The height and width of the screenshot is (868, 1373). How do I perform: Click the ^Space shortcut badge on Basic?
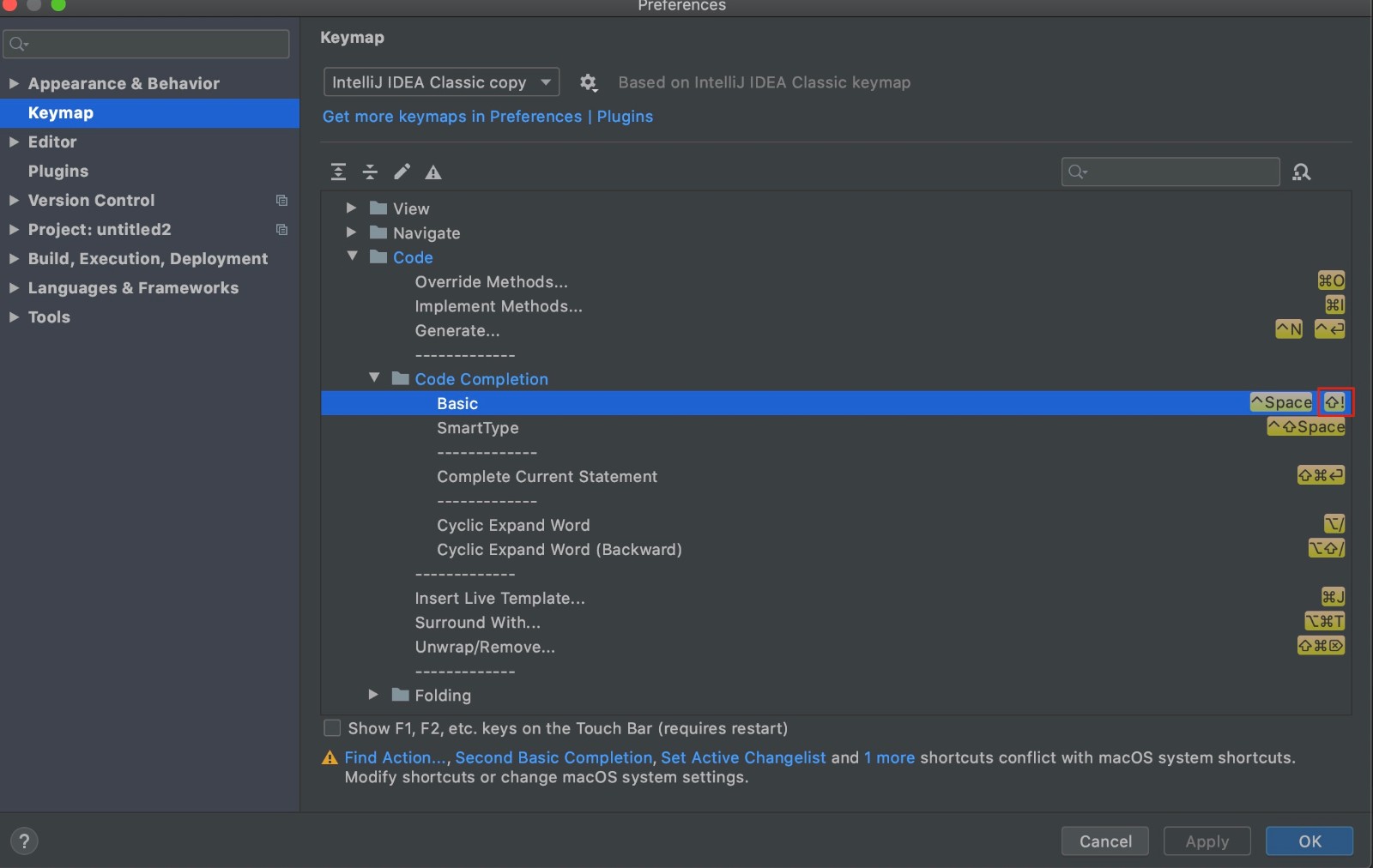point(1282,402)
